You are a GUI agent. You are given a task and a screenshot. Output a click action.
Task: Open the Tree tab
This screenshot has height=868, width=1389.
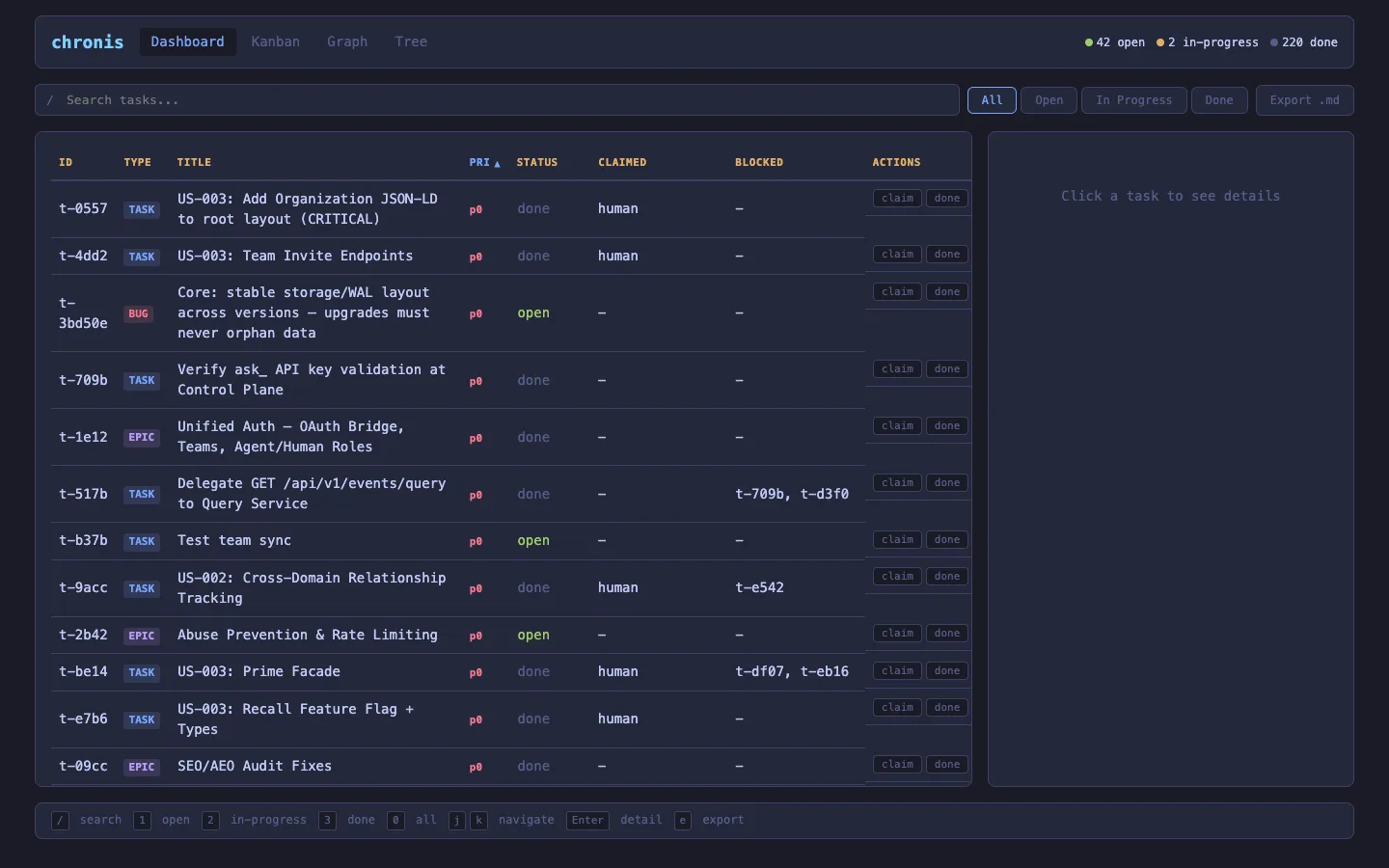coord(411,41)
